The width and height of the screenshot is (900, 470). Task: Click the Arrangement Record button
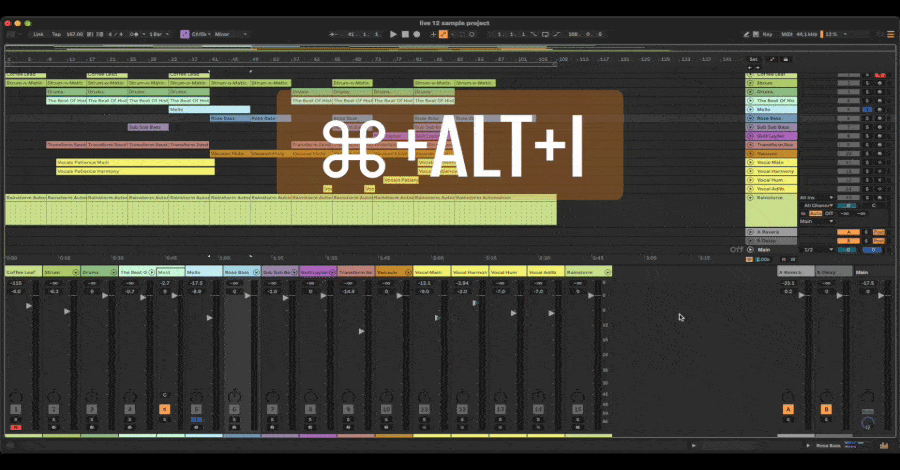click(417, 34)
